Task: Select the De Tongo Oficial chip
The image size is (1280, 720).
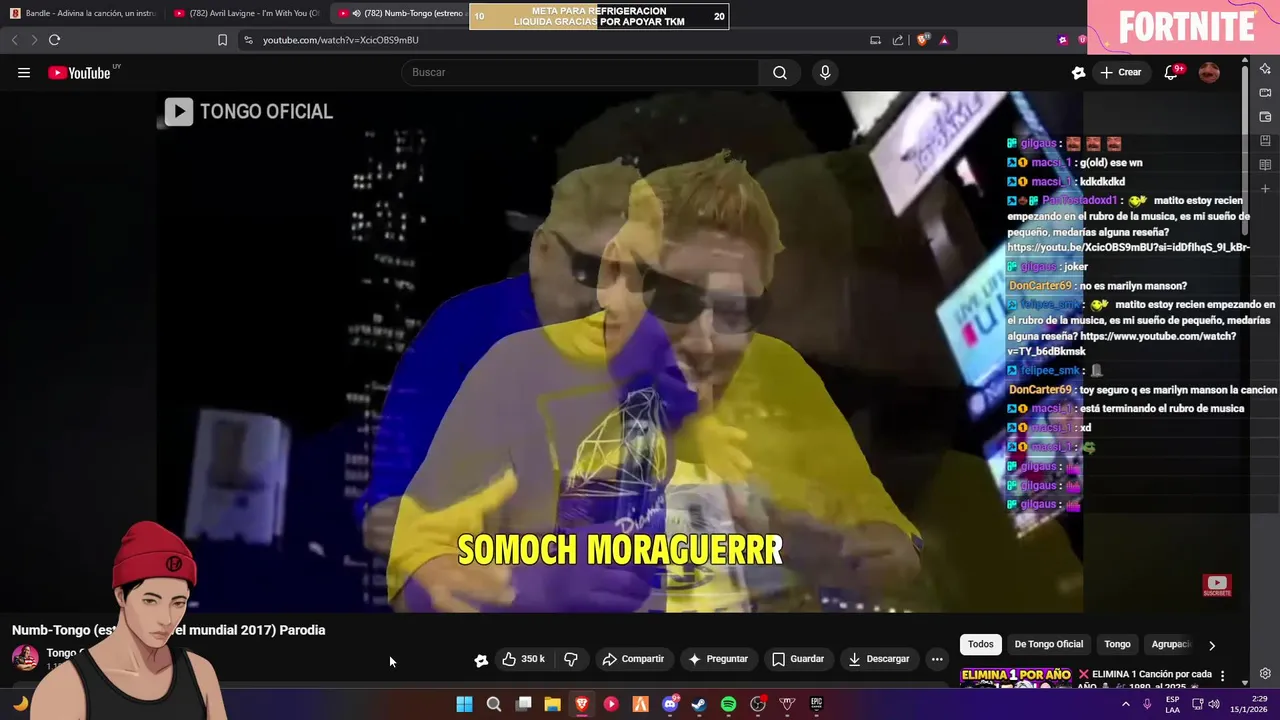Action: coord(1049,644)
